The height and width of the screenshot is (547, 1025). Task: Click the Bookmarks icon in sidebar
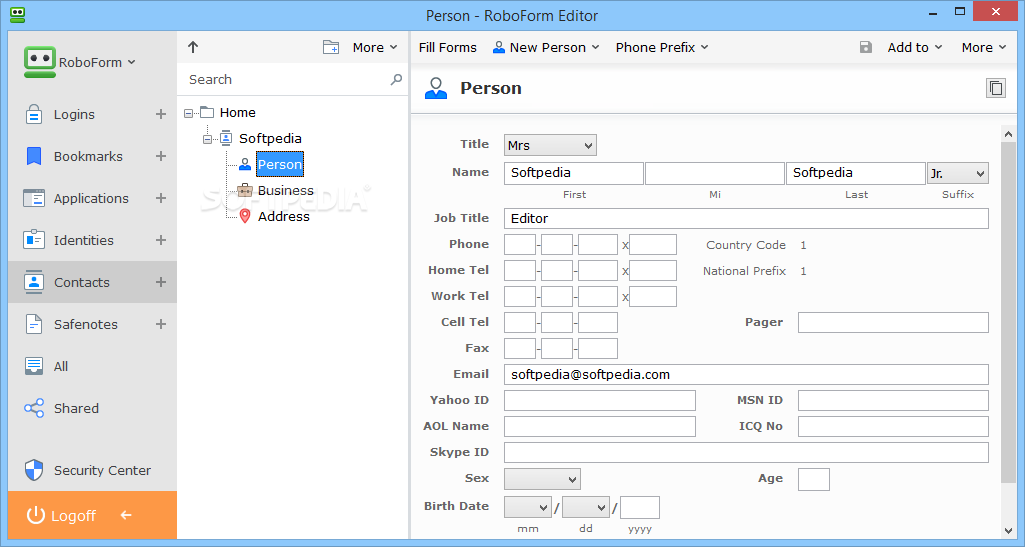[x=33, y=156]
